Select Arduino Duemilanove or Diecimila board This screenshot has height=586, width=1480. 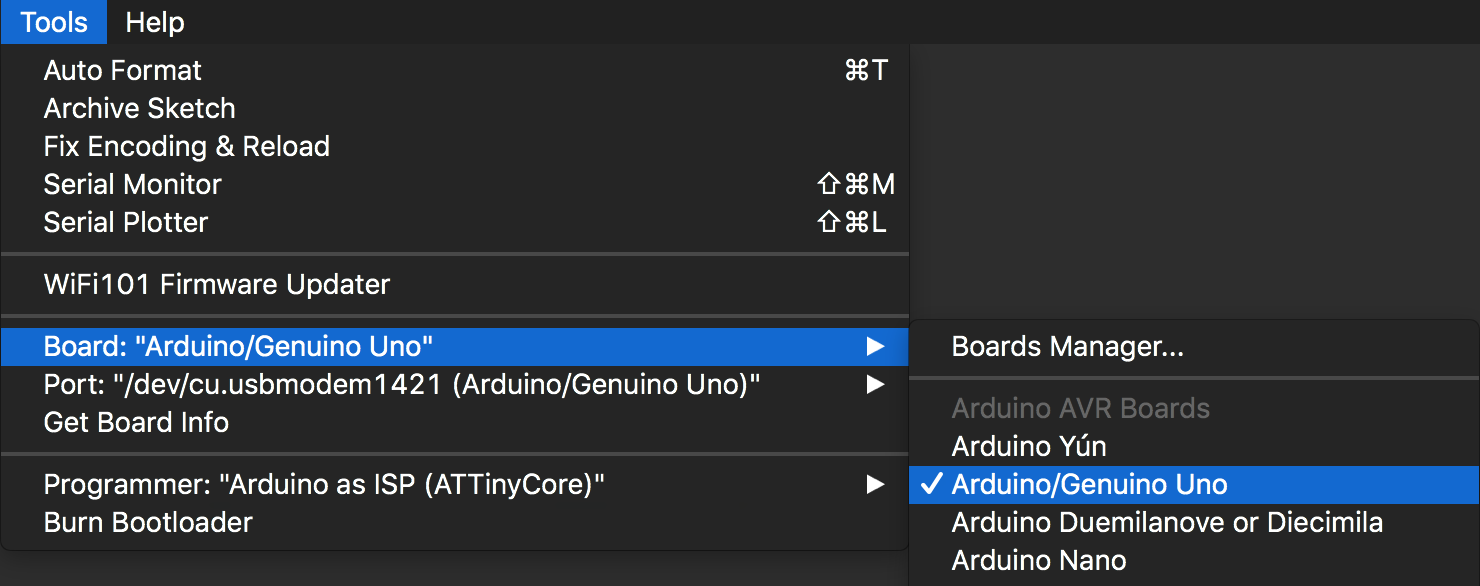(x=1167, y=523)
